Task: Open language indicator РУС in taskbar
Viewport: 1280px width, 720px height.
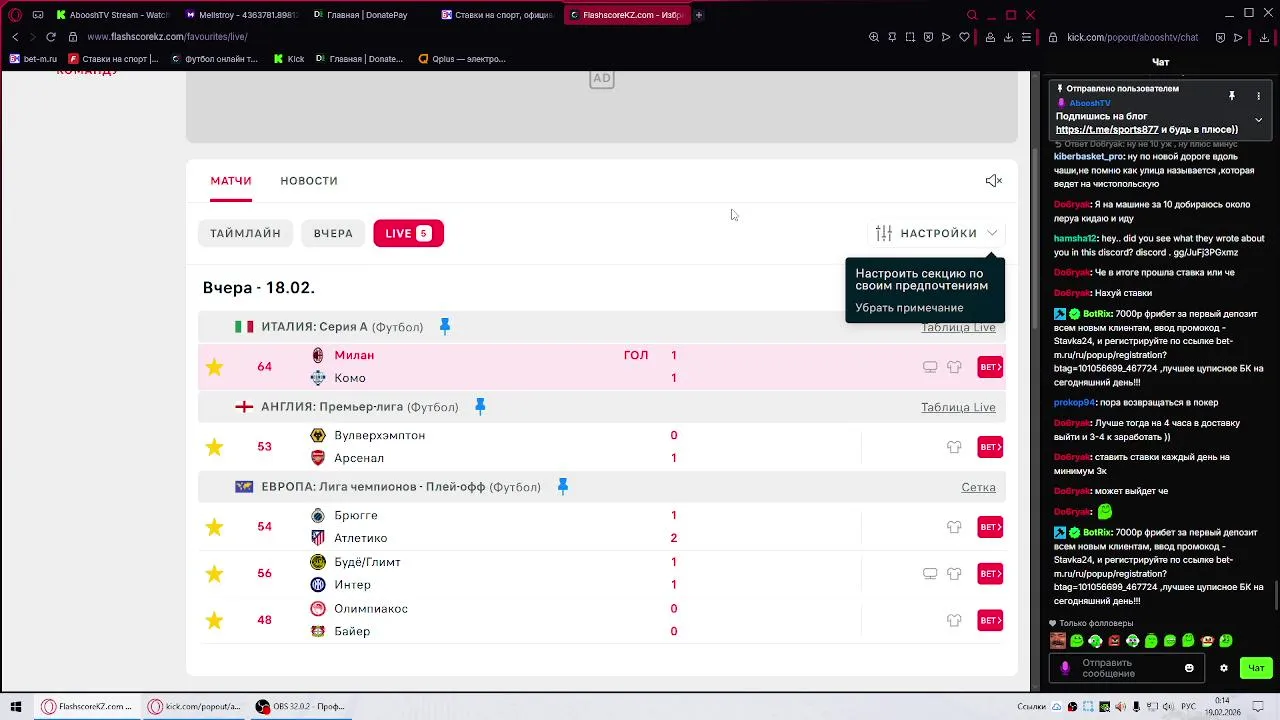Action: coord(1188,706)
